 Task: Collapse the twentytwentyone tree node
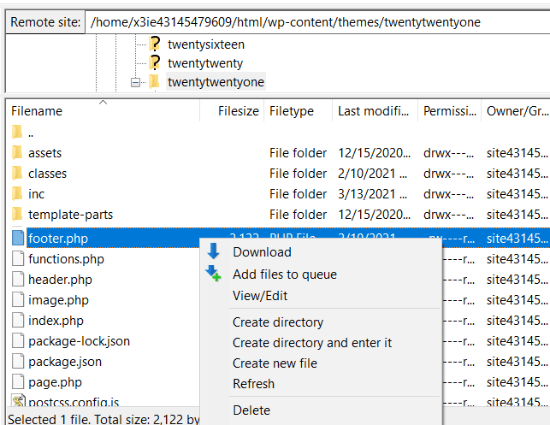click(x=135, y=82)
